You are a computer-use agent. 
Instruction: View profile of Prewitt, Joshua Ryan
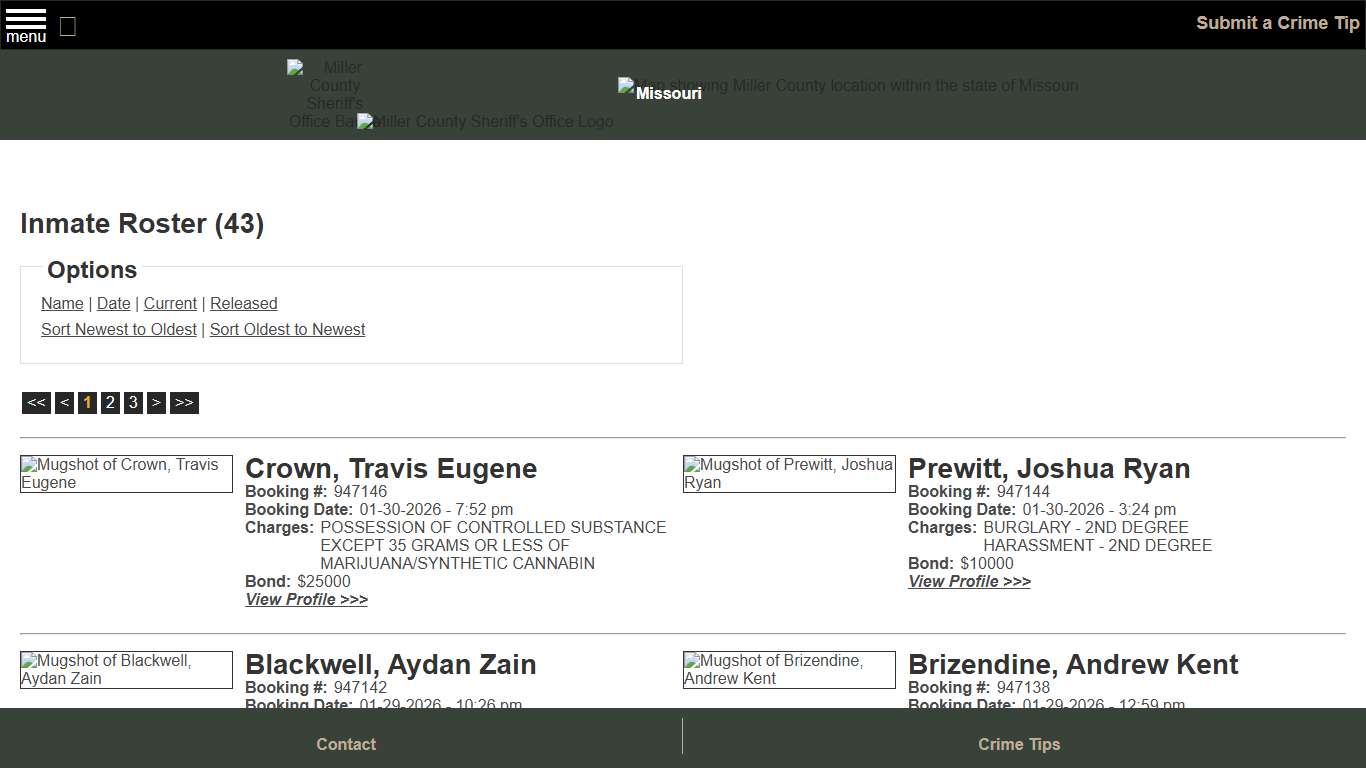(x=968, y=581)
